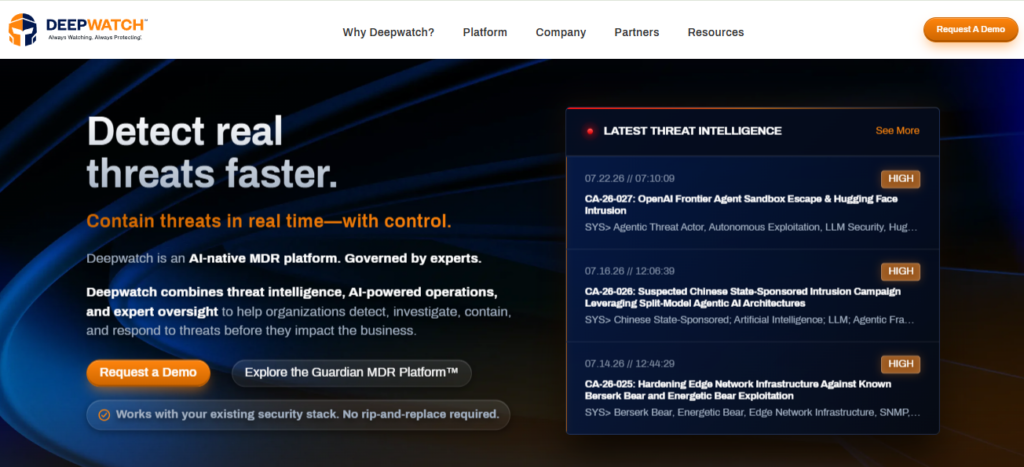Click the hero Request a Demo button

point(148,372)
